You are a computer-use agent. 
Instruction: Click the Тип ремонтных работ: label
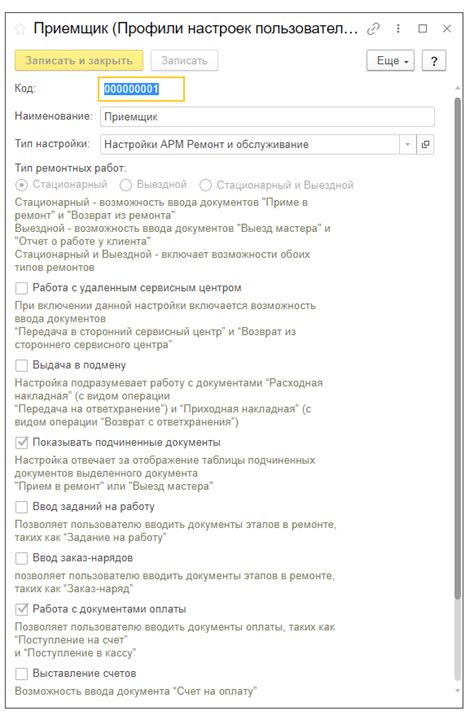point(70,168)
